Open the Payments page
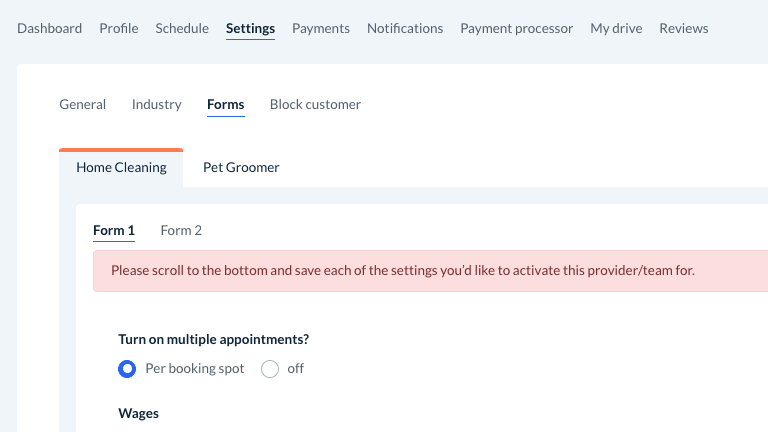Screen dimensions: 768x432 pyautogui.click(x=321, y=28)
